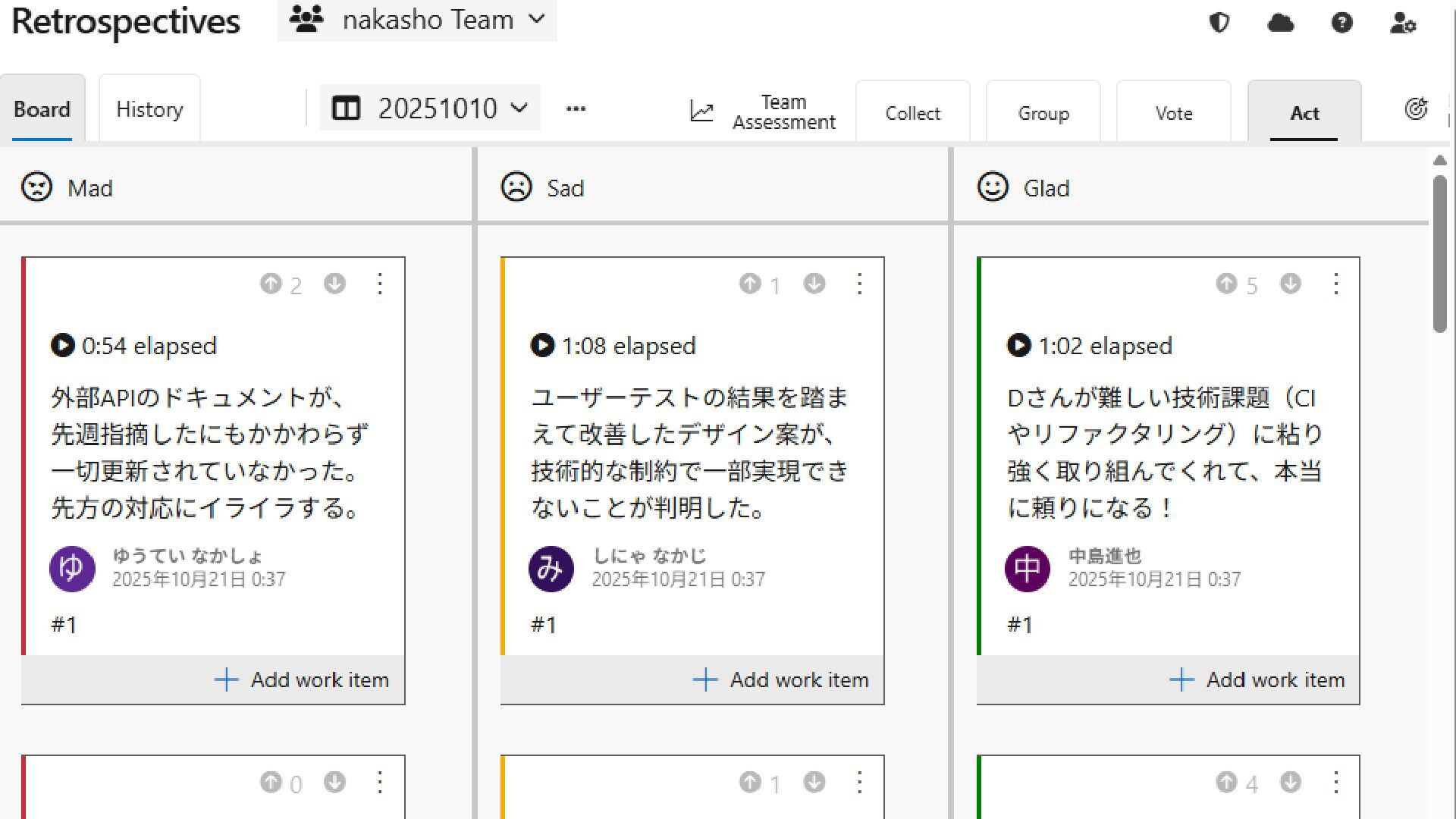Click the Group phase tab
This screenshot has width=1456, height=819.
click(1043, 113)
